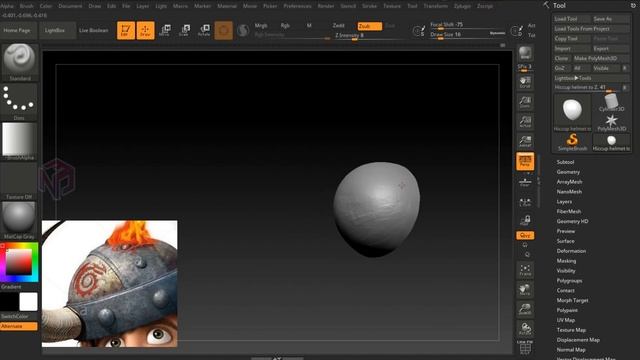Click the Home Page button
This screenshot has width=640, height=360.
tap(17, 31)
